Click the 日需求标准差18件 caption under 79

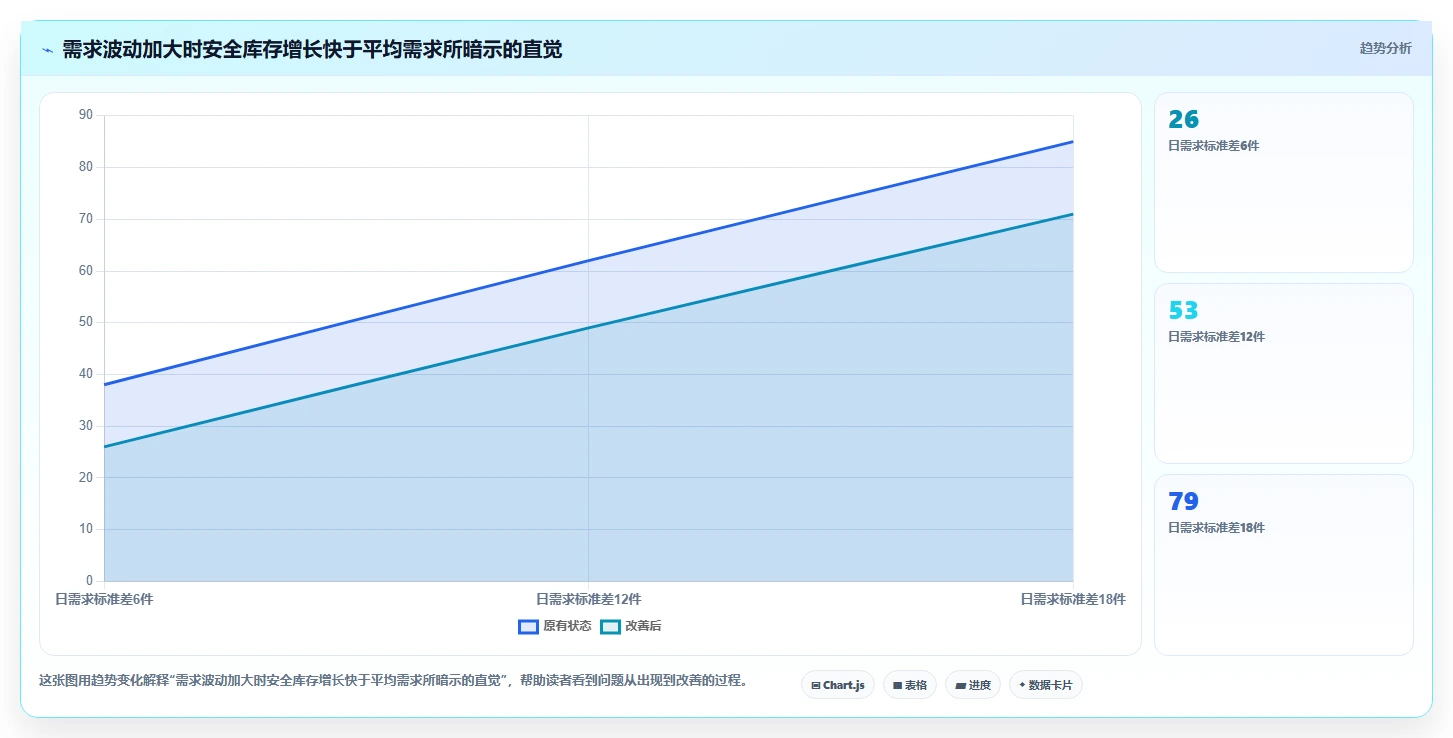[1216, 528]
